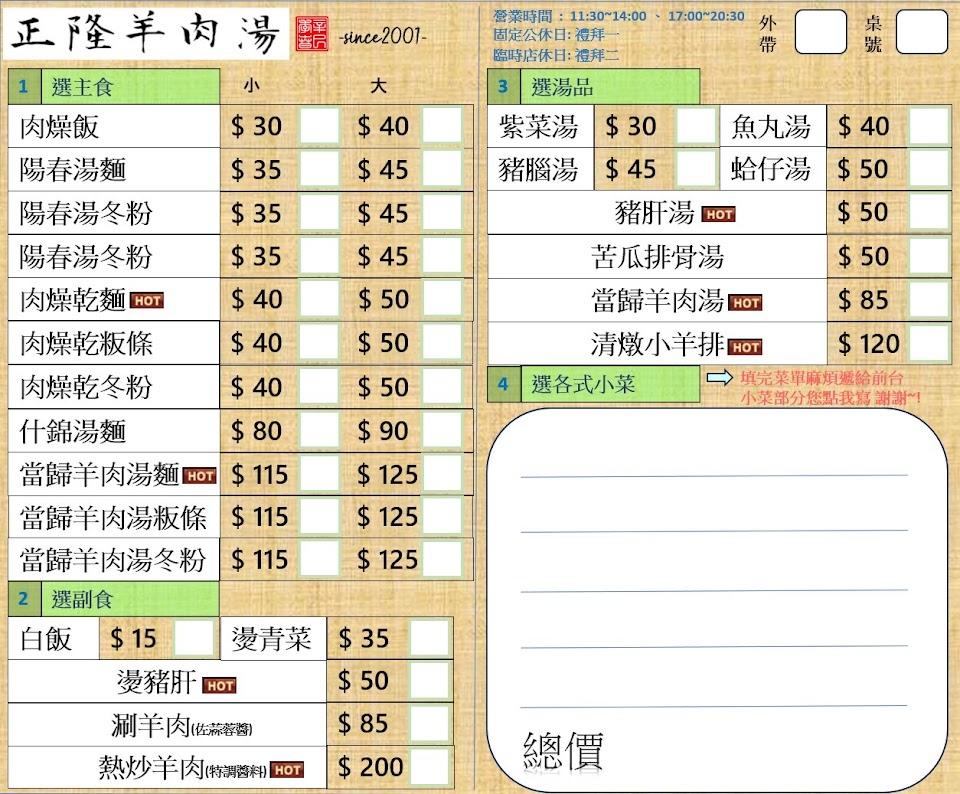Click the HOT badge beside 清燉小羊排
The width and height of the screenshot is (960, 794).
tap(746, 347)
